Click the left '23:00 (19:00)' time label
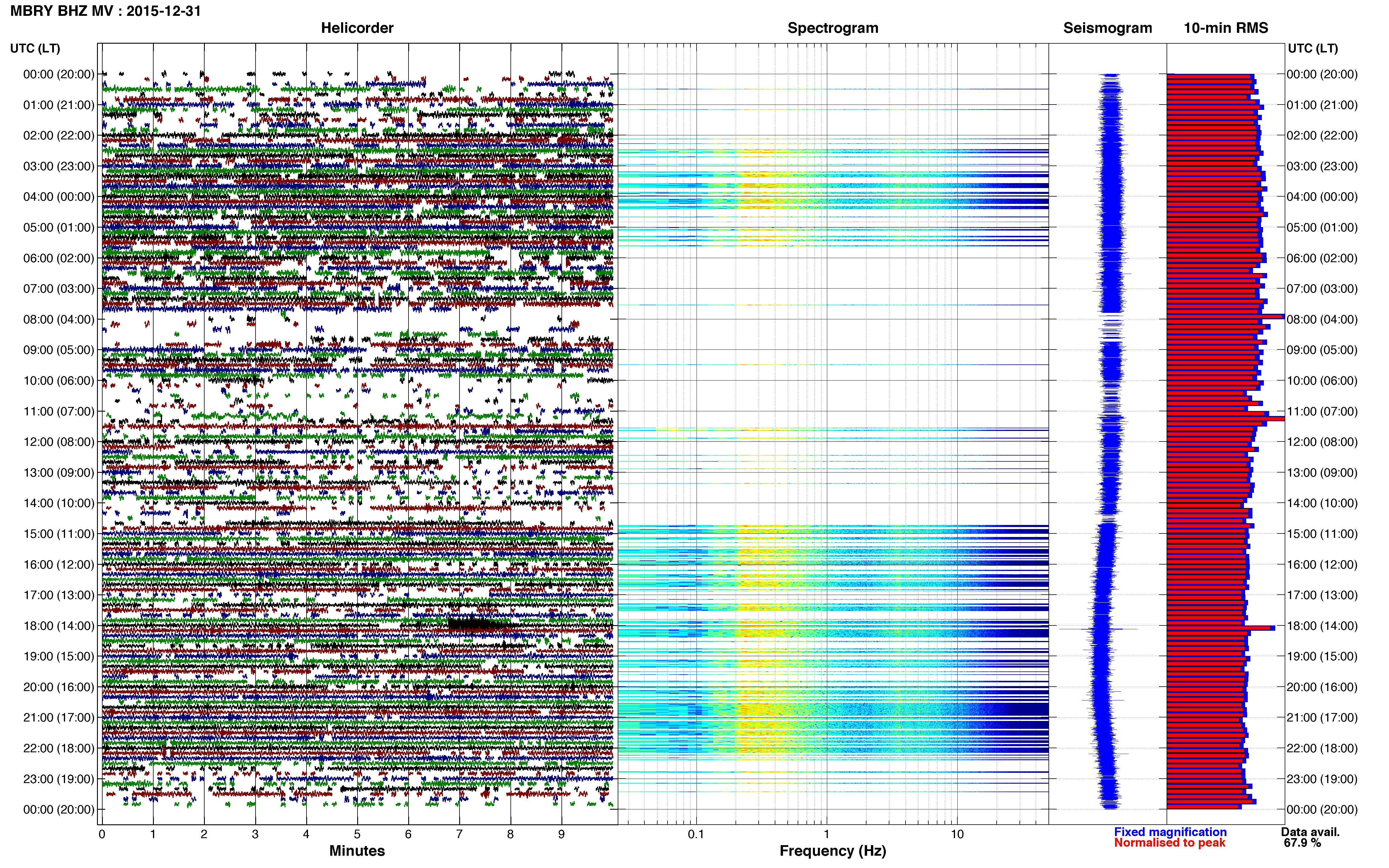The image size is (1389, 868). click(x=59, y=778)
